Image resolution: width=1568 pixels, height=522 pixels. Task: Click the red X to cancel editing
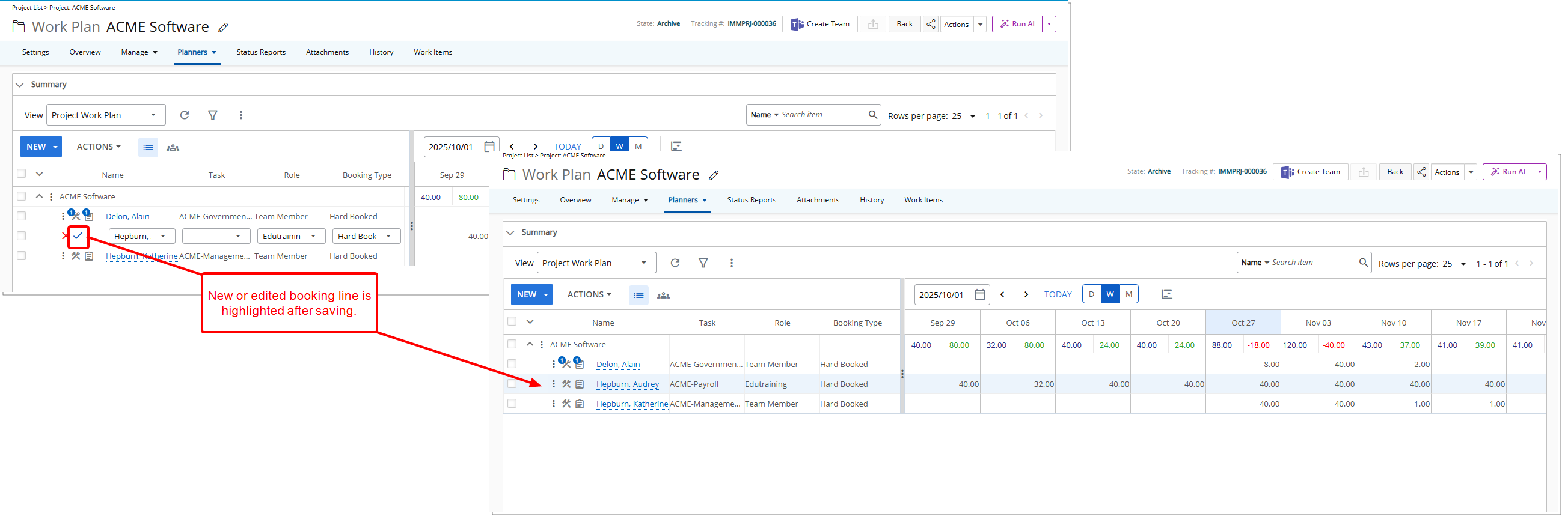point(65,236)
